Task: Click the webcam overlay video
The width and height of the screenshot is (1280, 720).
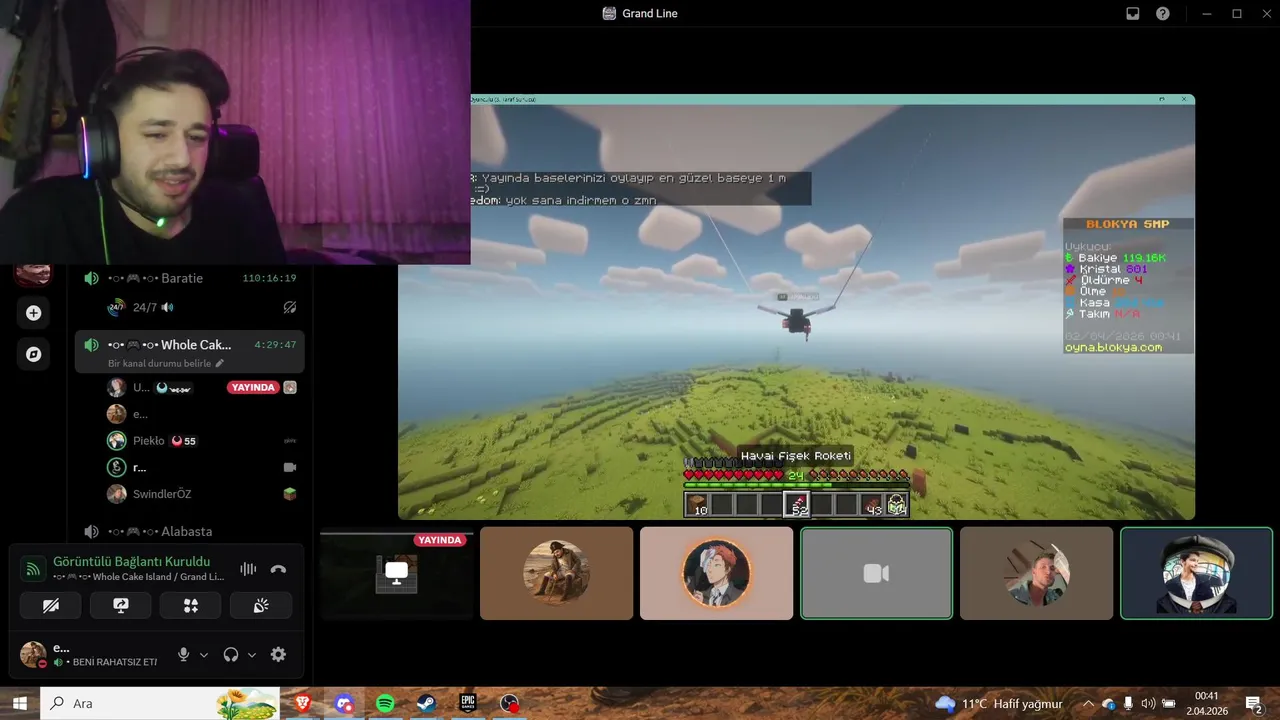Action: pyautogui.click(x=235, y=132)
